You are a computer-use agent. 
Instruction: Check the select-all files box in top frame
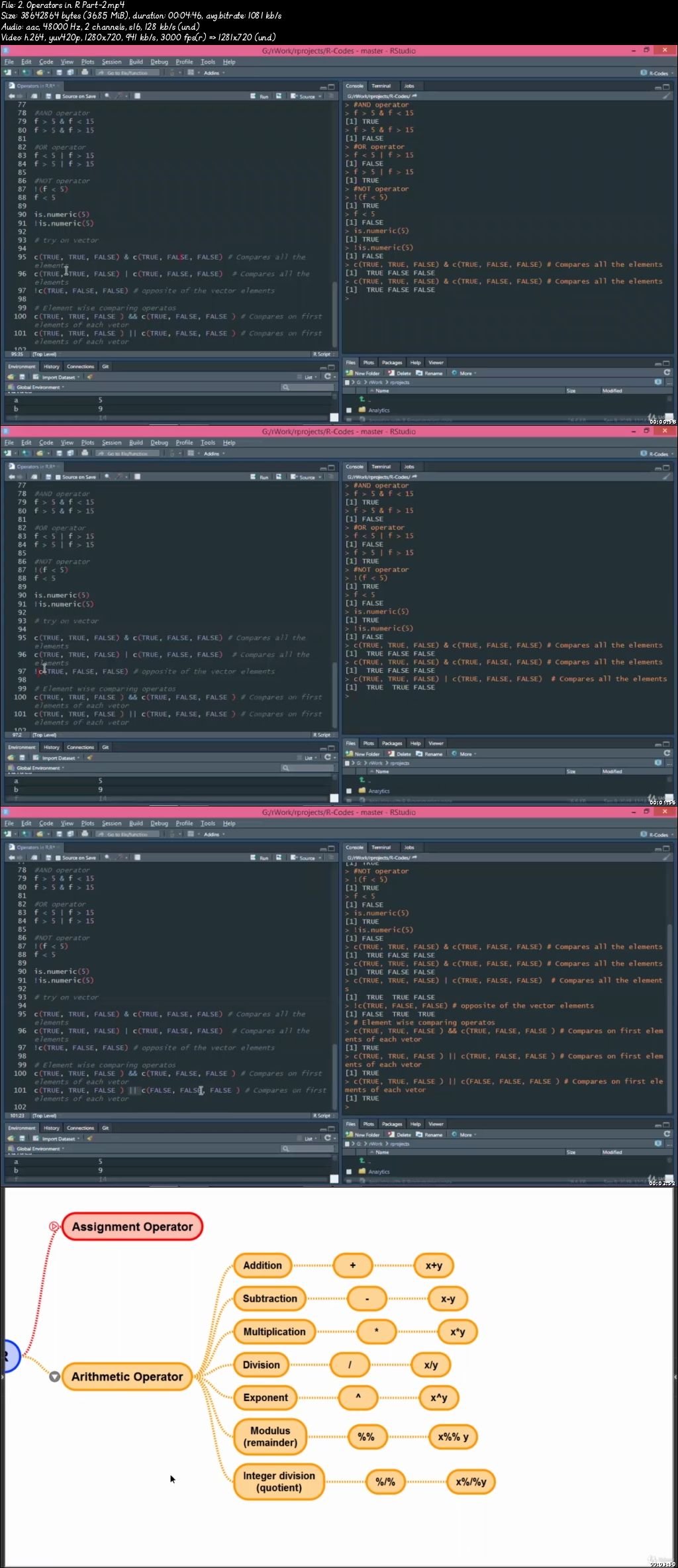click(x=347, y=382)
